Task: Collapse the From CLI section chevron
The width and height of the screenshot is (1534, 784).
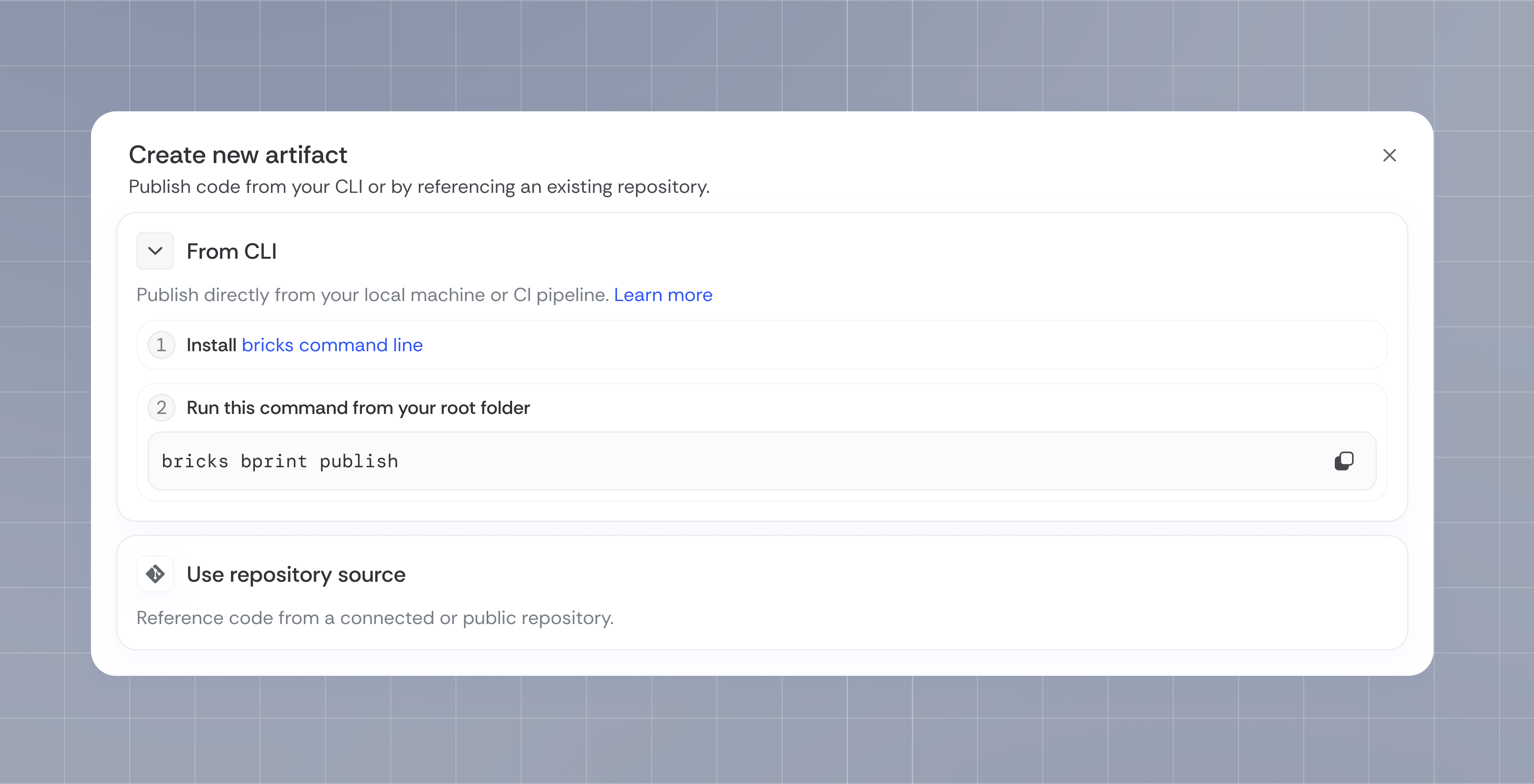Action: tap(155, 251)
